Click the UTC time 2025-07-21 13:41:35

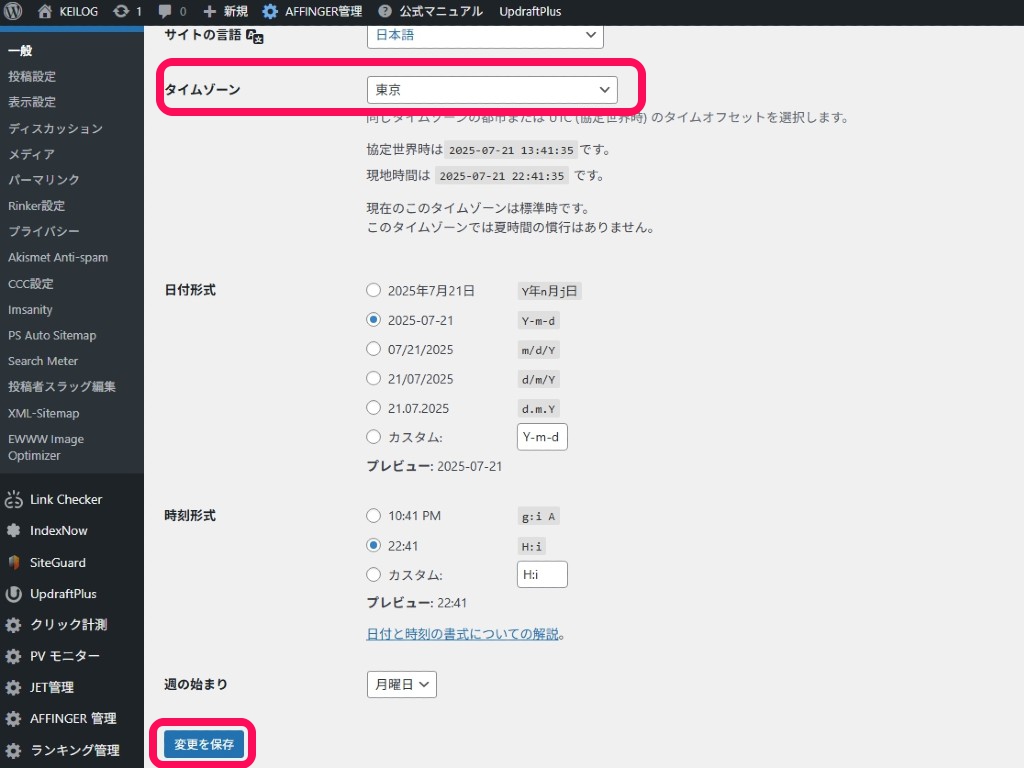click(511, 150)
